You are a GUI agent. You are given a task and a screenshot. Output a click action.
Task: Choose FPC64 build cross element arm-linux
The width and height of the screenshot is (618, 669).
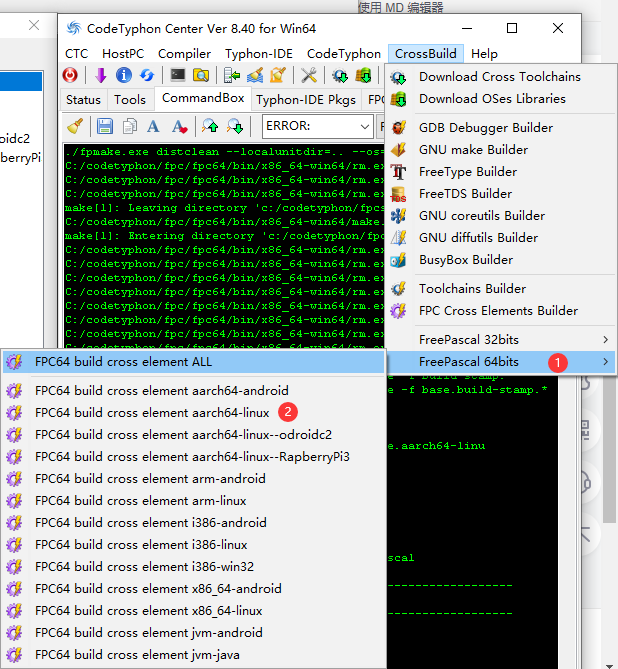[194, 501]
